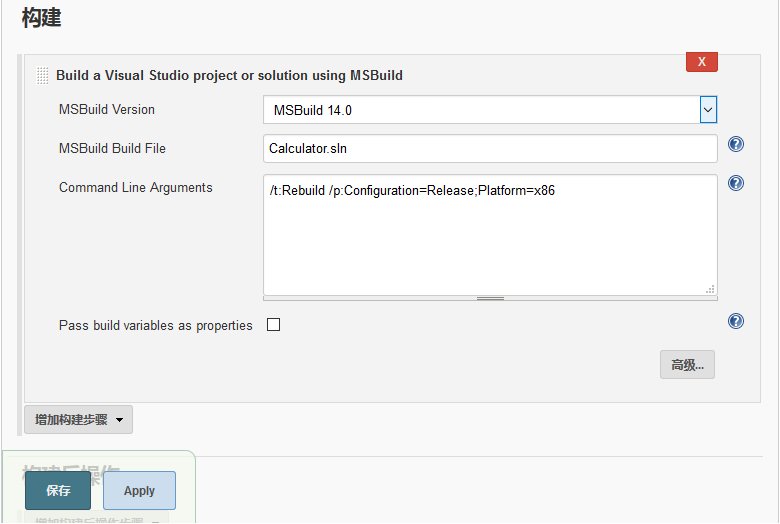Open the 高级... advanced options button
The image size is (780, 524).
[687, 364]
